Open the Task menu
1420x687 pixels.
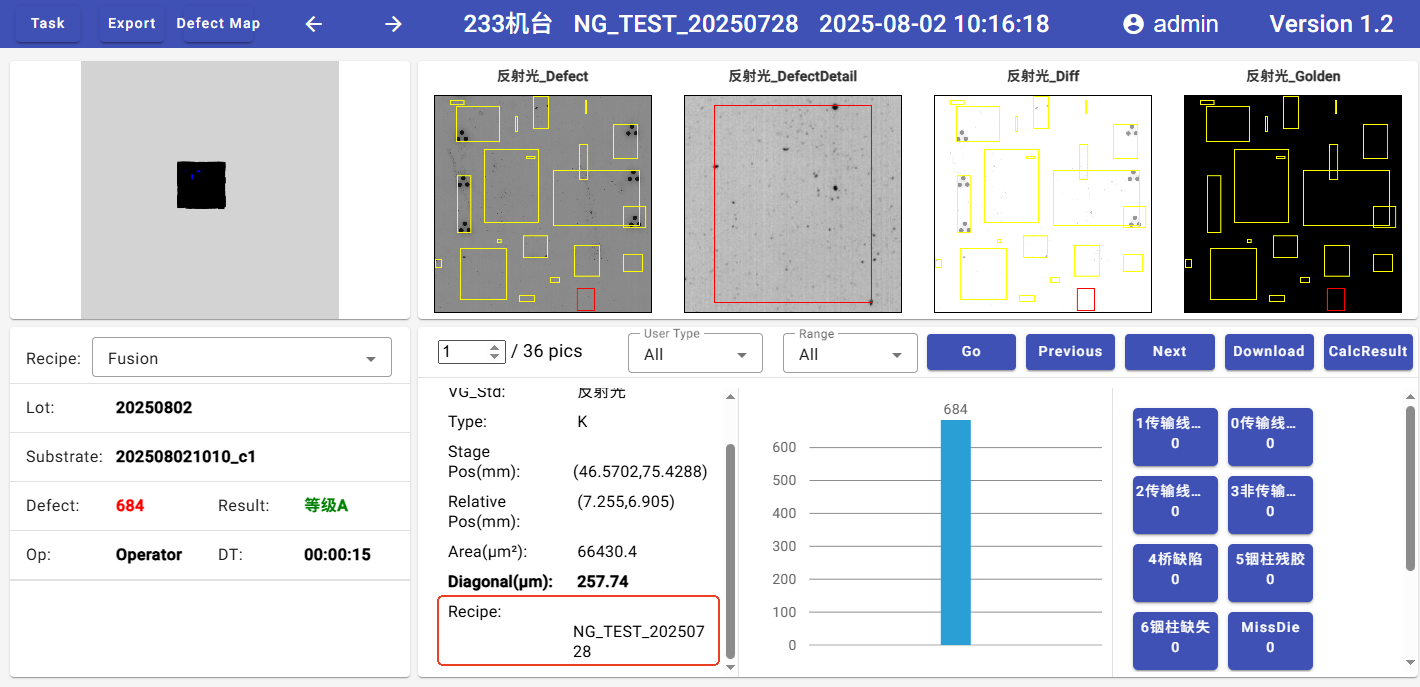click(x=47, y=23)
